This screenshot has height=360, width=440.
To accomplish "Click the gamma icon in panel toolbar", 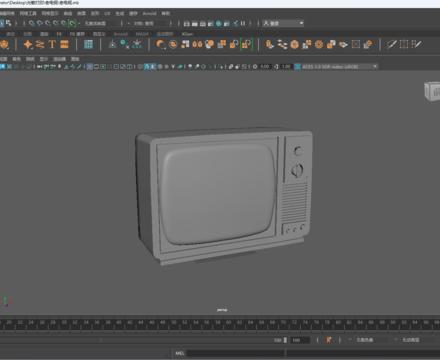I will pyautogui.click(x=276, y=67).
